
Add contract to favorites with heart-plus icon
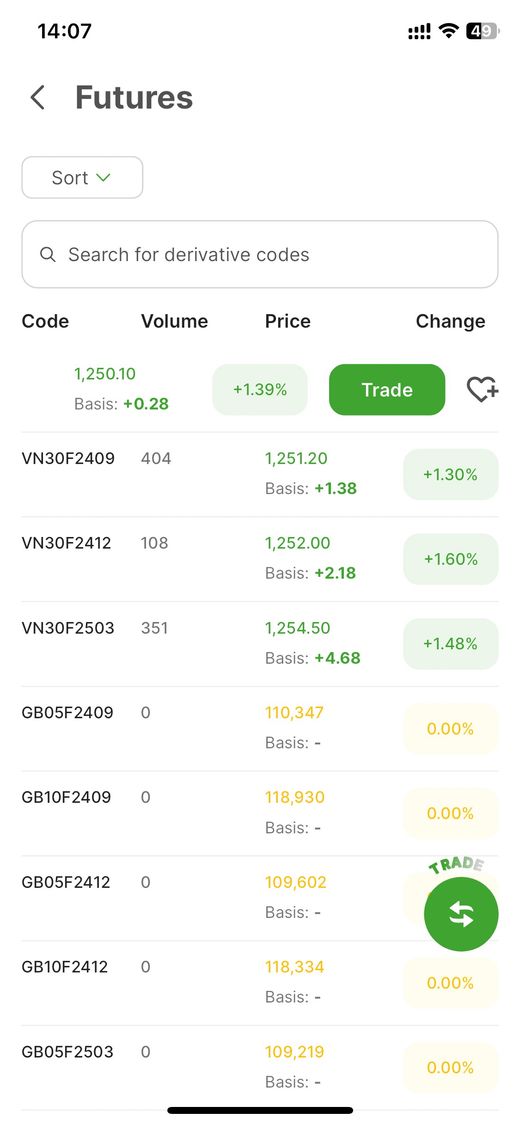pos(483,390)
